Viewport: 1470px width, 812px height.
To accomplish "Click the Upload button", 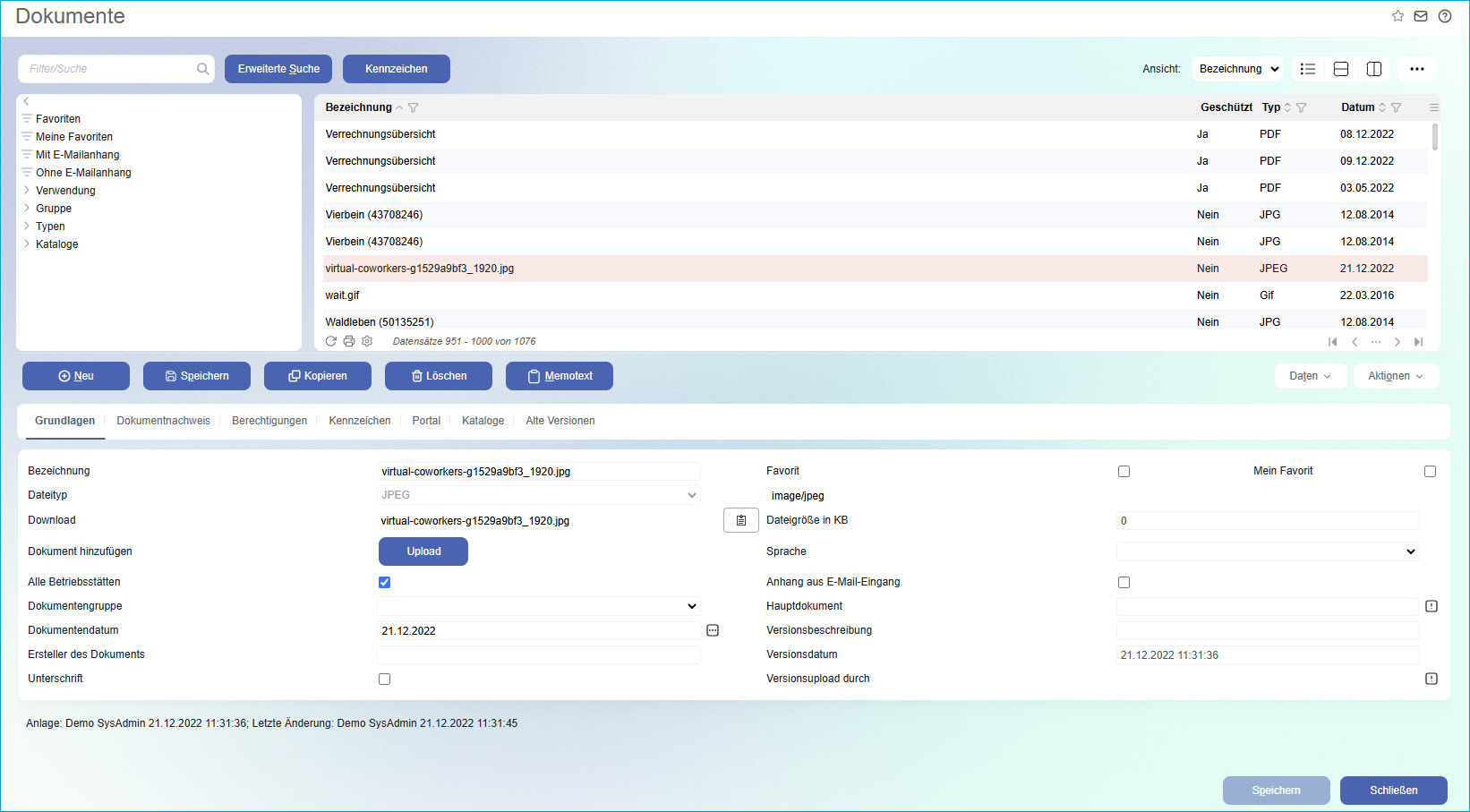I will point(423,551).
